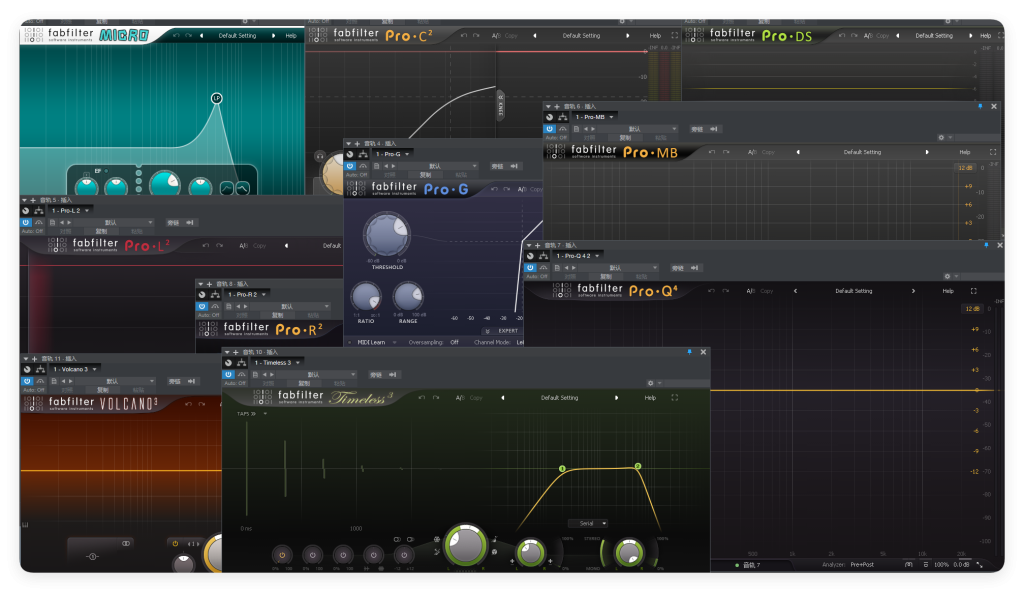The image size is (1024, 592).
Task: Enter full screen in the Pro-Q 4 plugin
Action: (974, 291)
